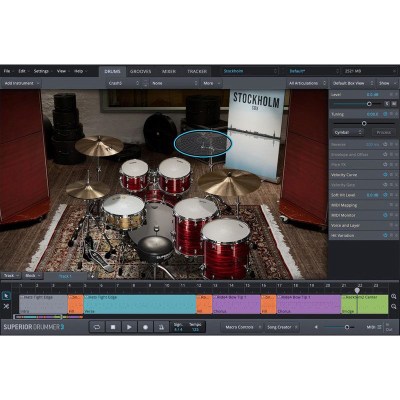
Task: Switch to the Grooves tab
Action: point(140,71)
